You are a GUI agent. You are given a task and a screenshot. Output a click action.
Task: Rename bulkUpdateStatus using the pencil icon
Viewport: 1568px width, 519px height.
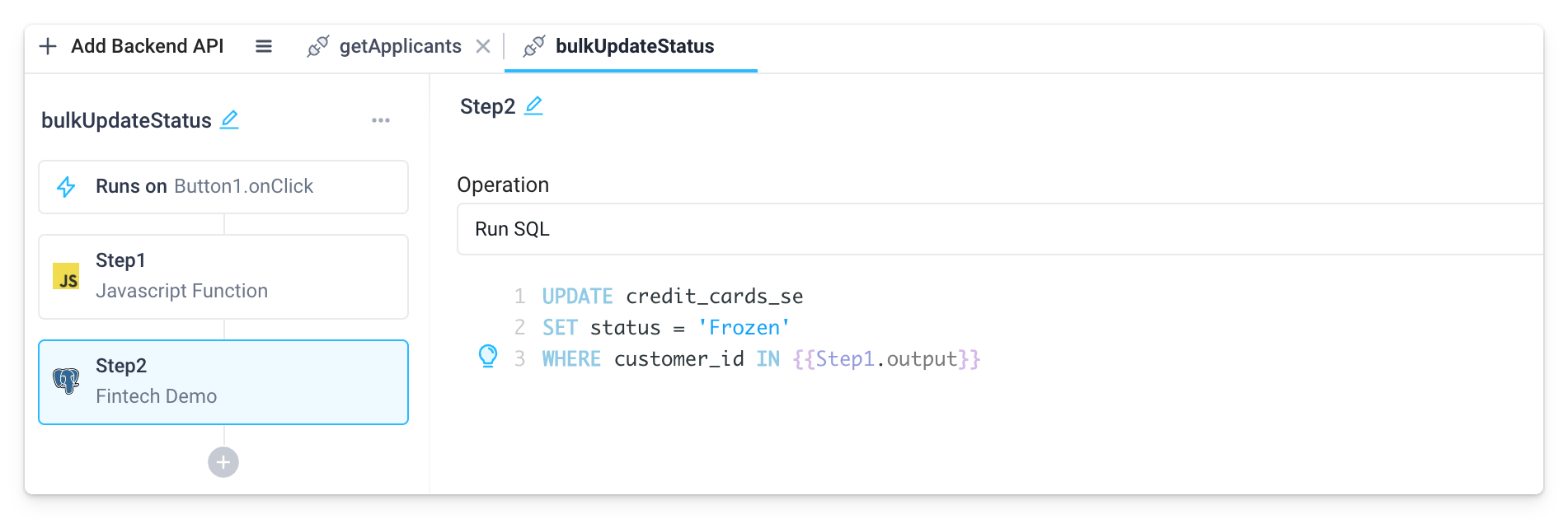click(229, 120)
